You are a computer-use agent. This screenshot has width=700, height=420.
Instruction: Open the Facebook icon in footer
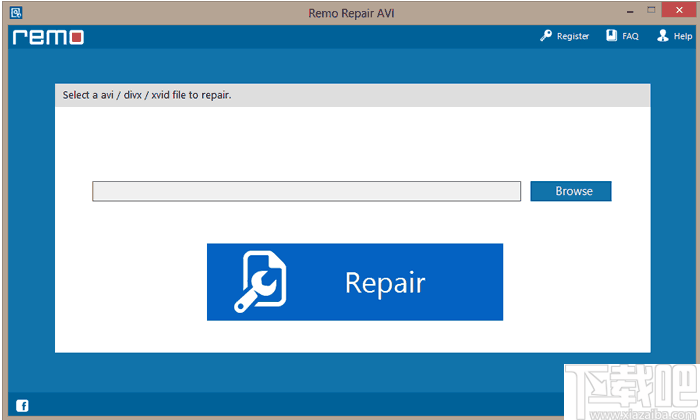click(22, 405)
